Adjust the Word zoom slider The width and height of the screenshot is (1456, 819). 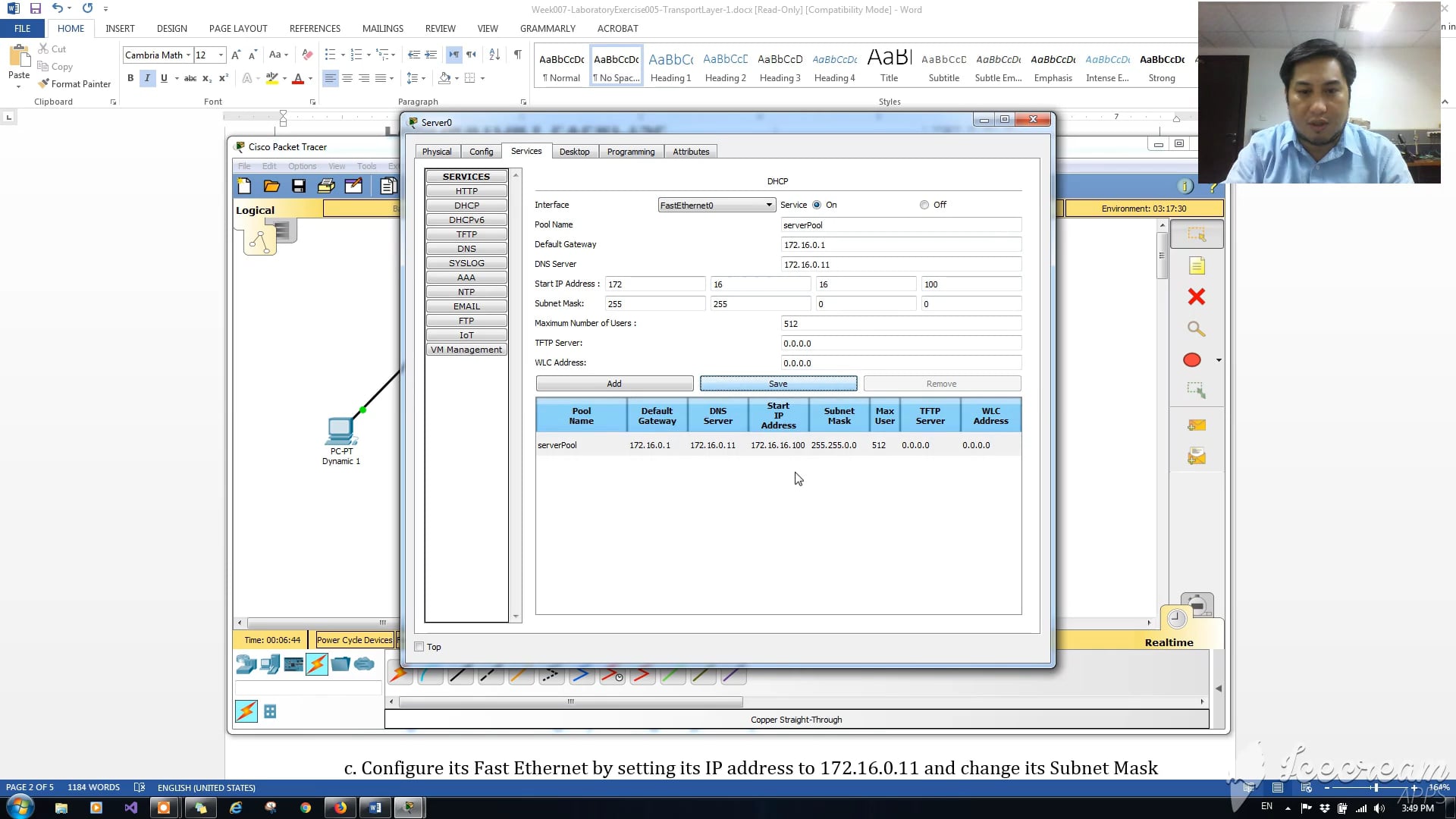[x=1374, y=787]
